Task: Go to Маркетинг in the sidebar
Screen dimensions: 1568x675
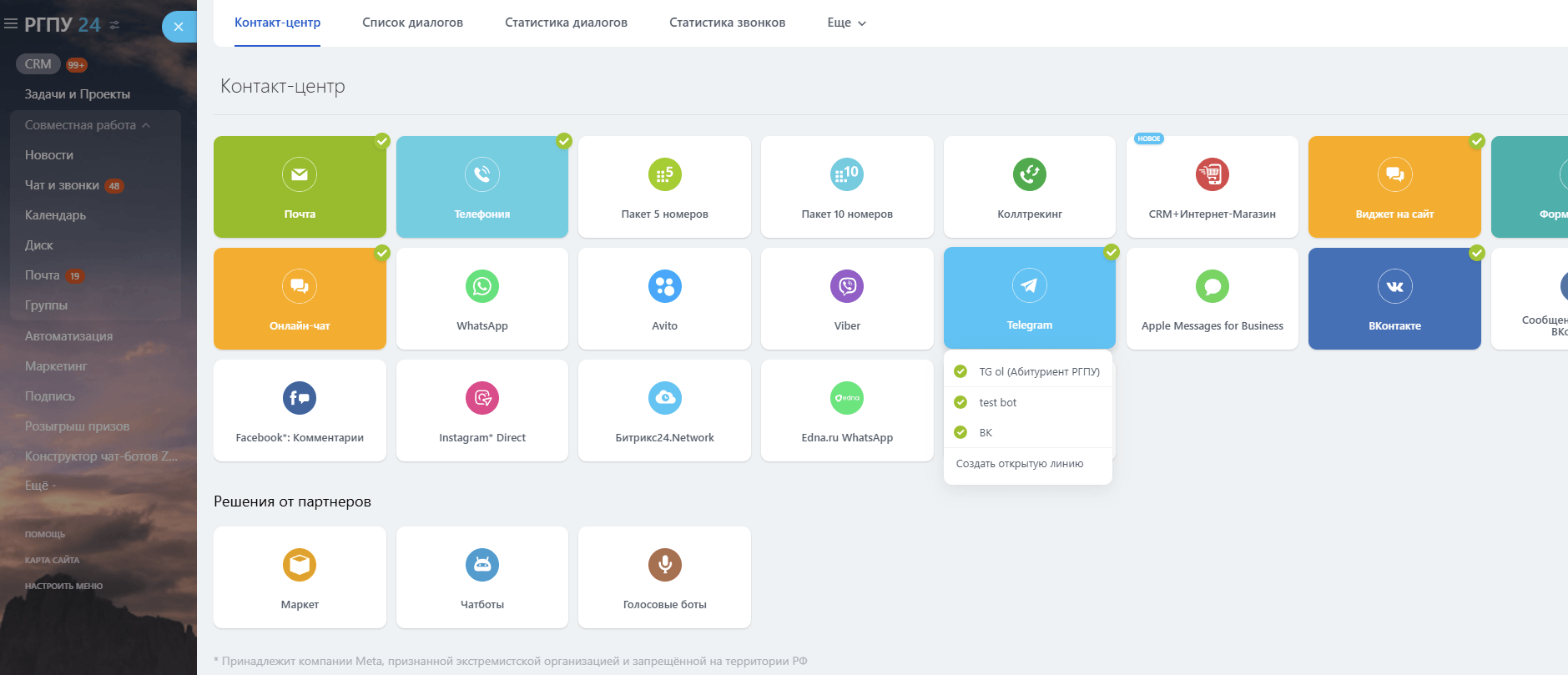Action: click(x=56, y=366)
